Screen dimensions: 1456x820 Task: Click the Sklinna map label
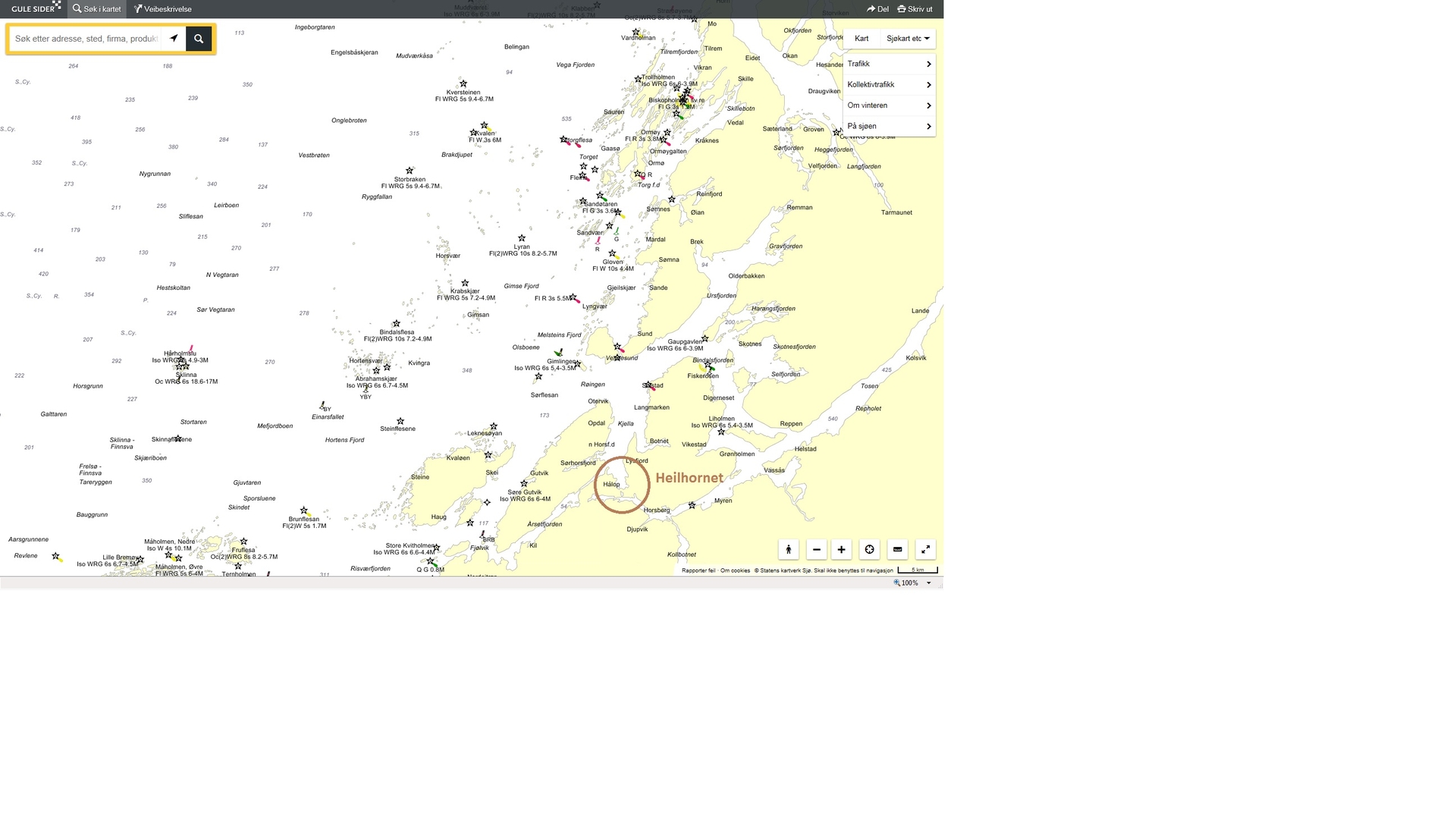click(x=186, y=375)
